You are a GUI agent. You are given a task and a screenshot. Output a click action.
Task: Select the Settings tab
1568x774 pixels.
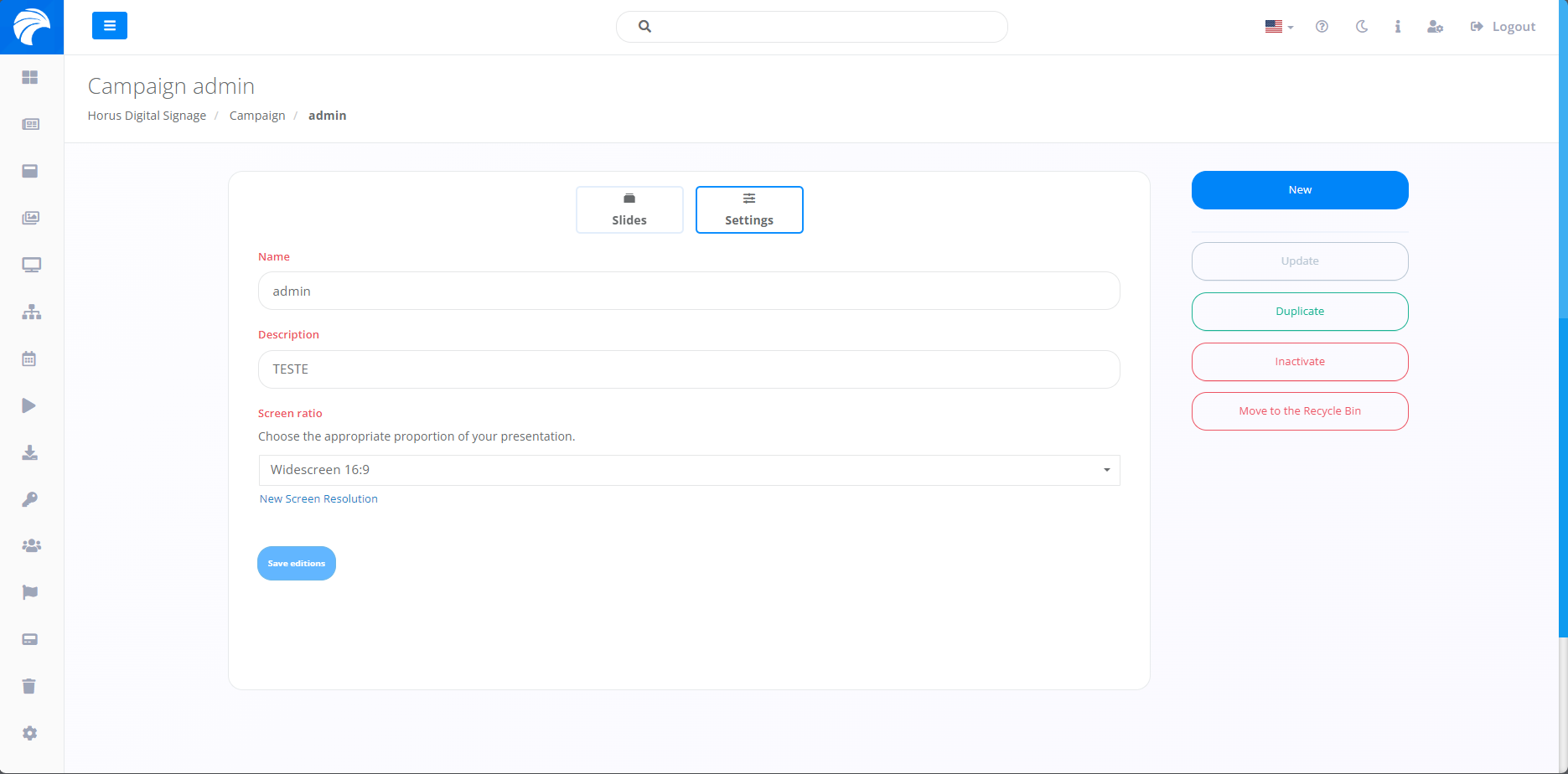[749, 209]
